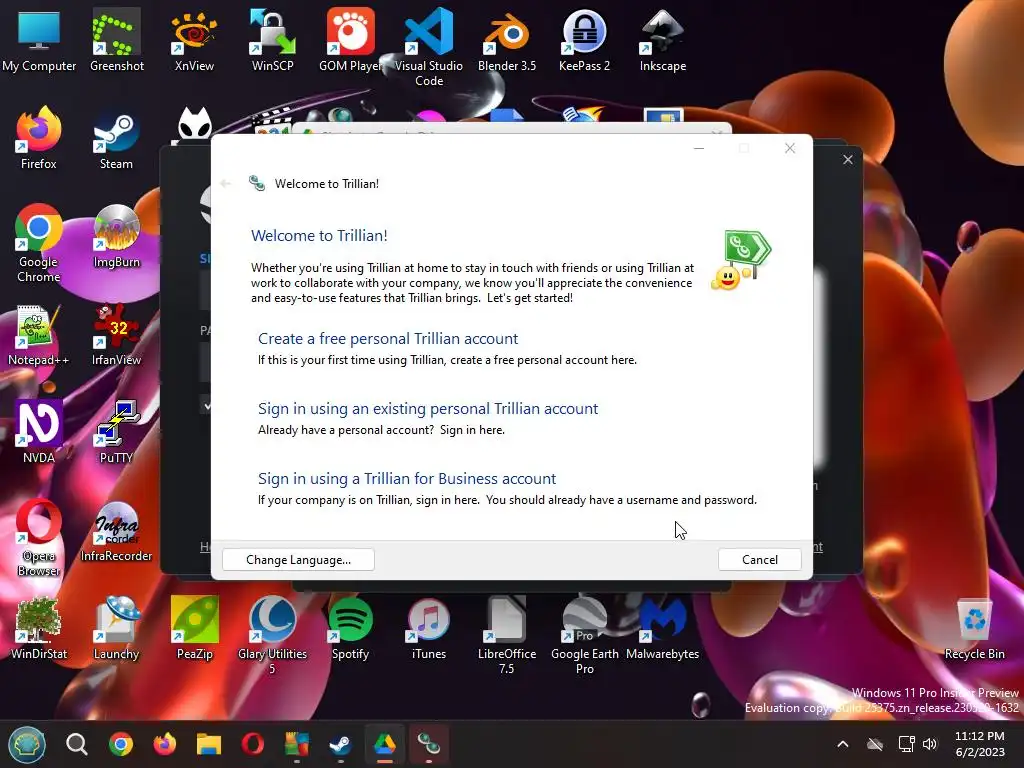Open Chrome from the taskbar
This screenshot has height=768, width=1024.
click(x=121, y=744)
